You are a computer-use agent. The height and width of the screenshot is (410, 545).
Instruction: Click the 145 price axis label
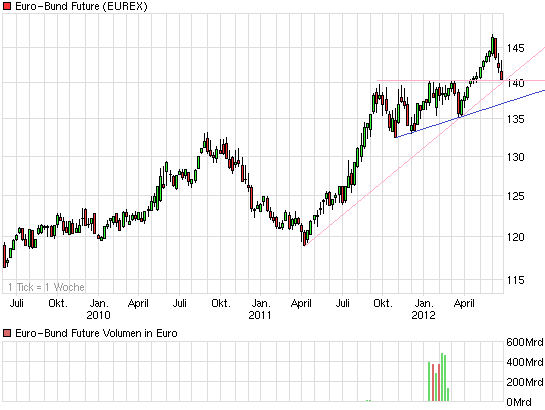[515, 48]
